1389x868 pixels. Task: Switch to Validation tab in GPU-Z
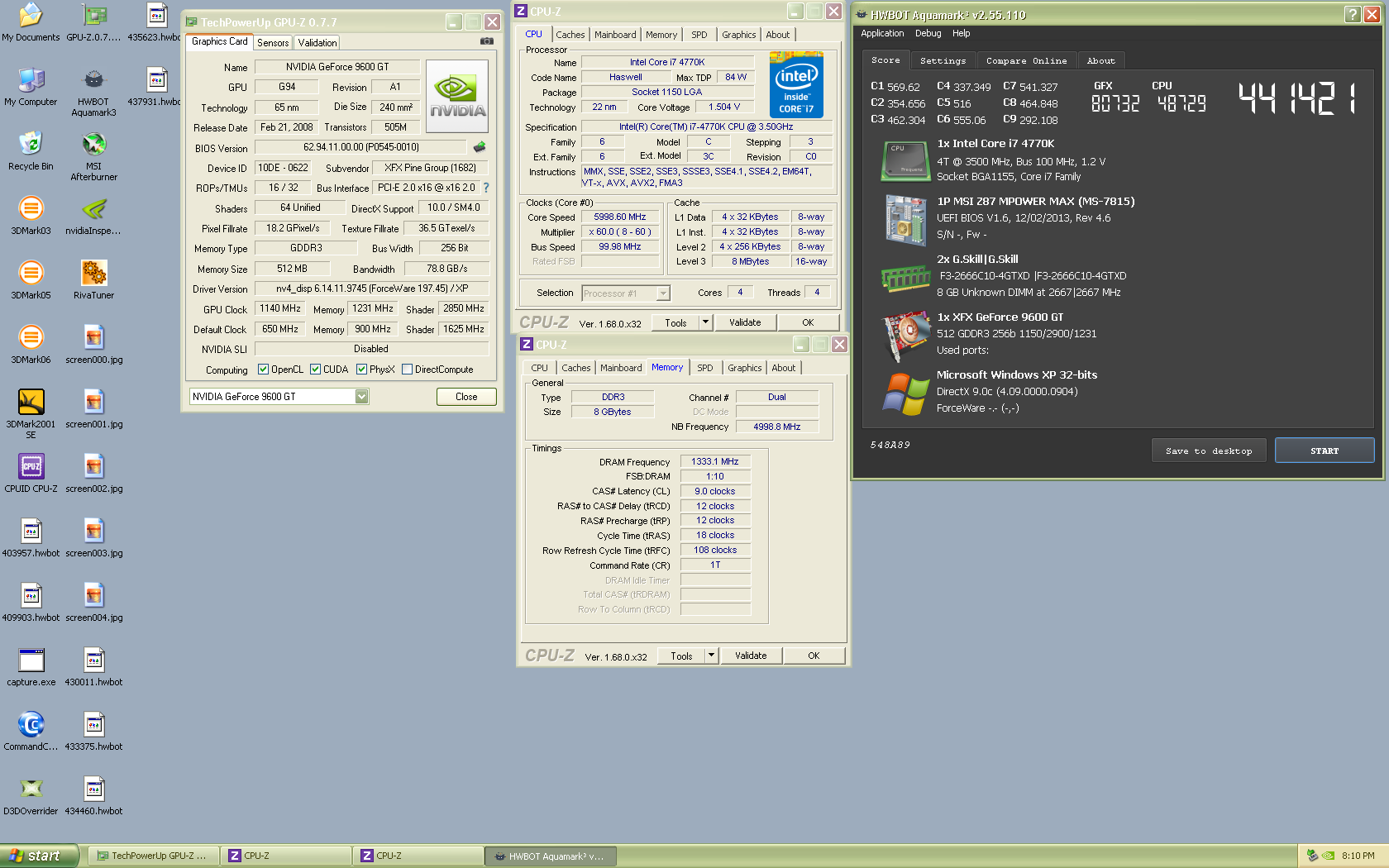(317, 43)
